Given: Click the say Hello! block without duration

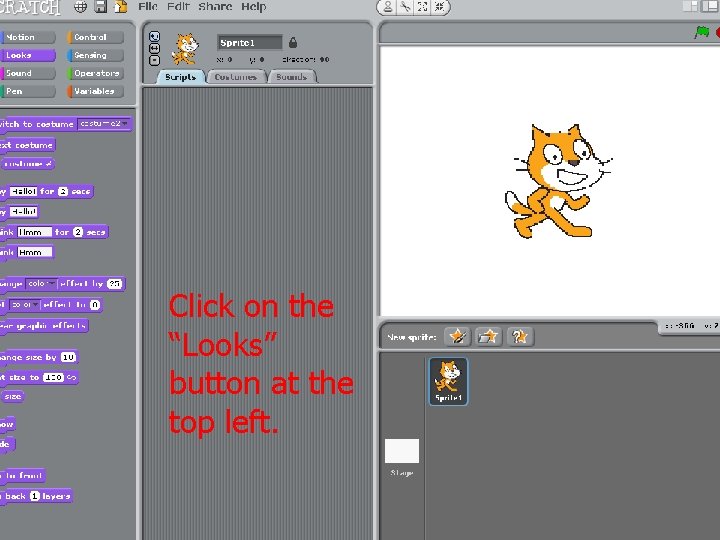Looking at the screenshot, I should click(x=19, y=212).
